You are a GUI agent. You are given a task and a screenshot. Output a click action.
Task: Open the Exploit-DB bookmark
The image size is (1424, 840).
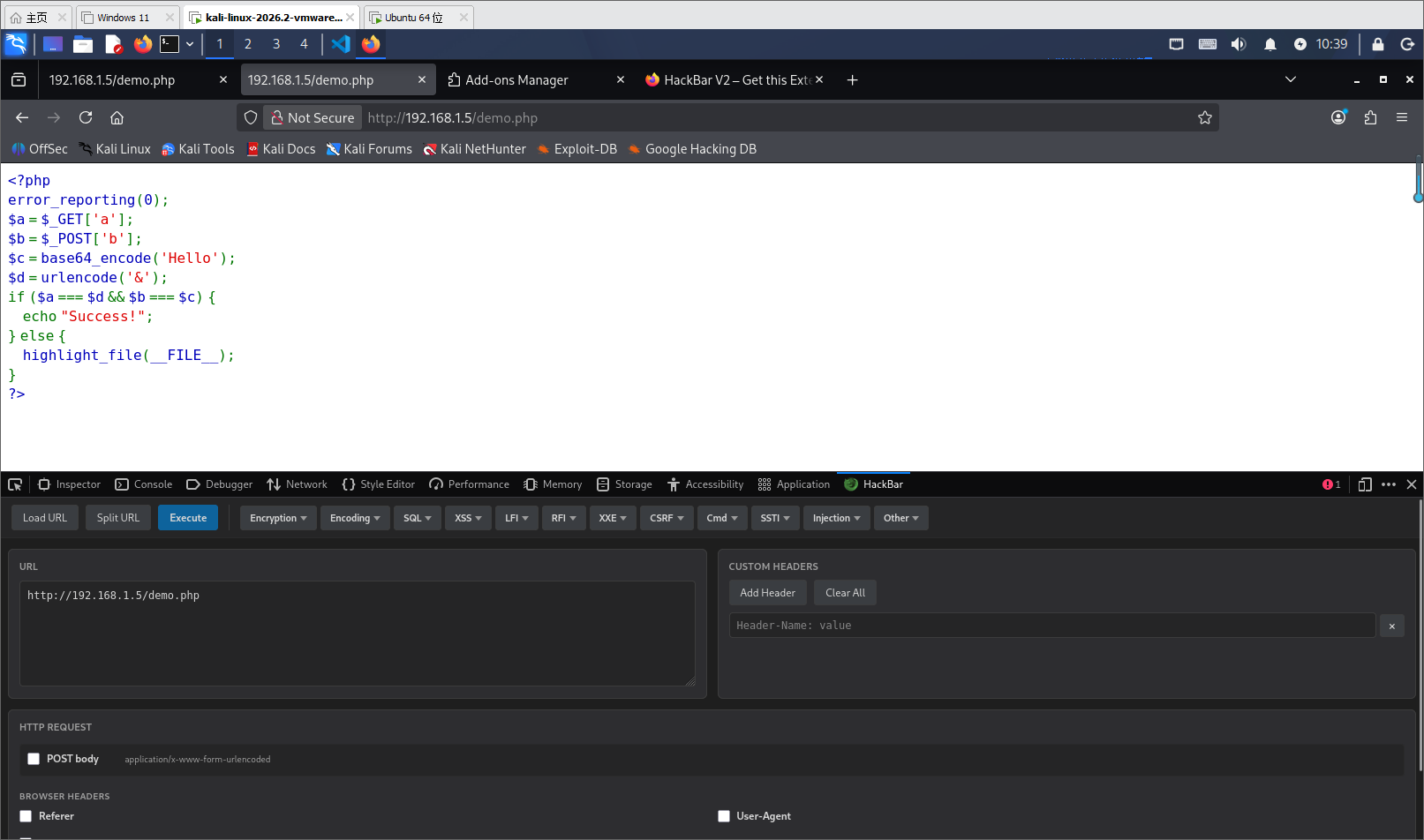pyautogui.click(x=577, y=149)
